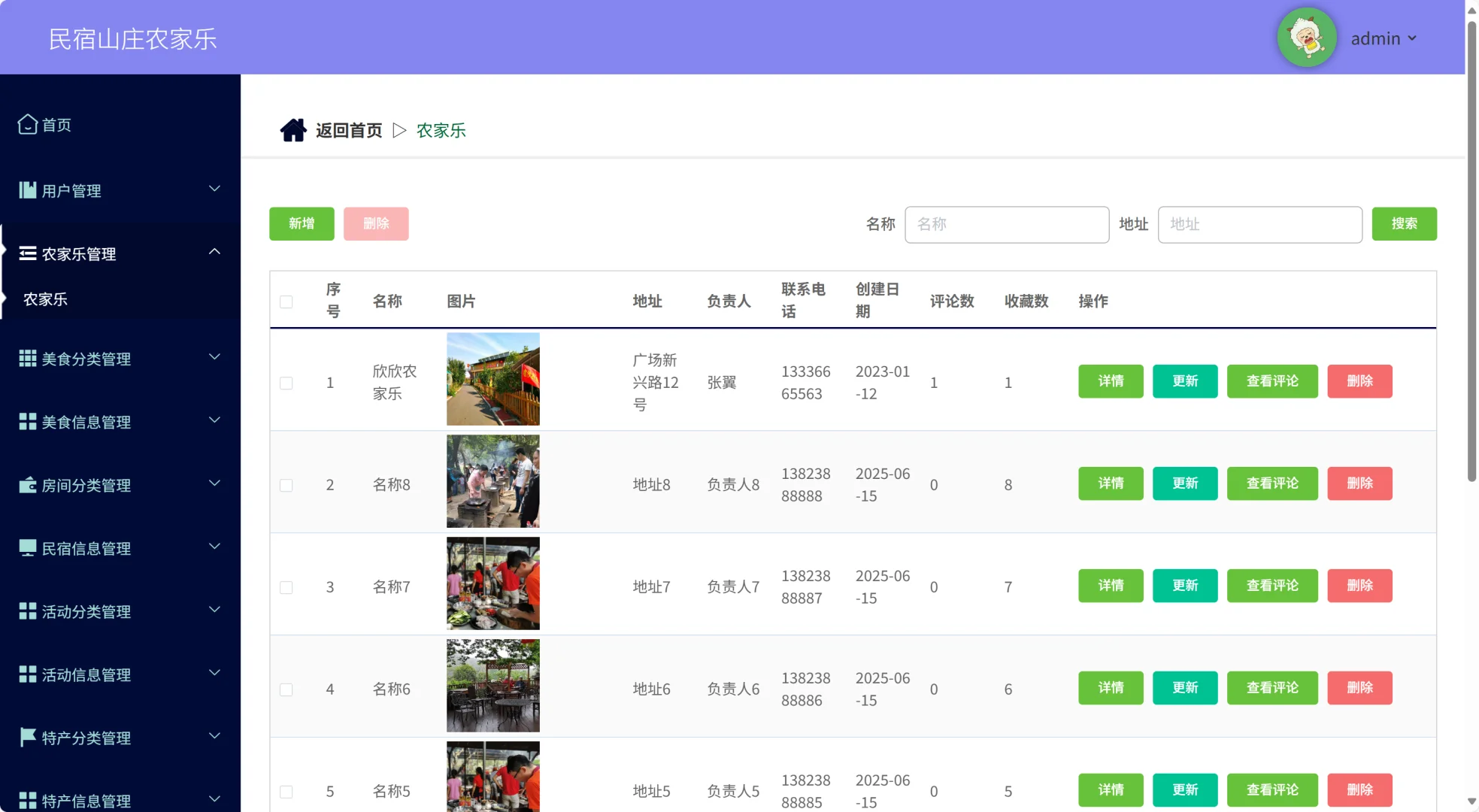Click the 民宿信息管理 monitor icon
Viewport: 1479px width, 812px height.
[x=27, y=548]
